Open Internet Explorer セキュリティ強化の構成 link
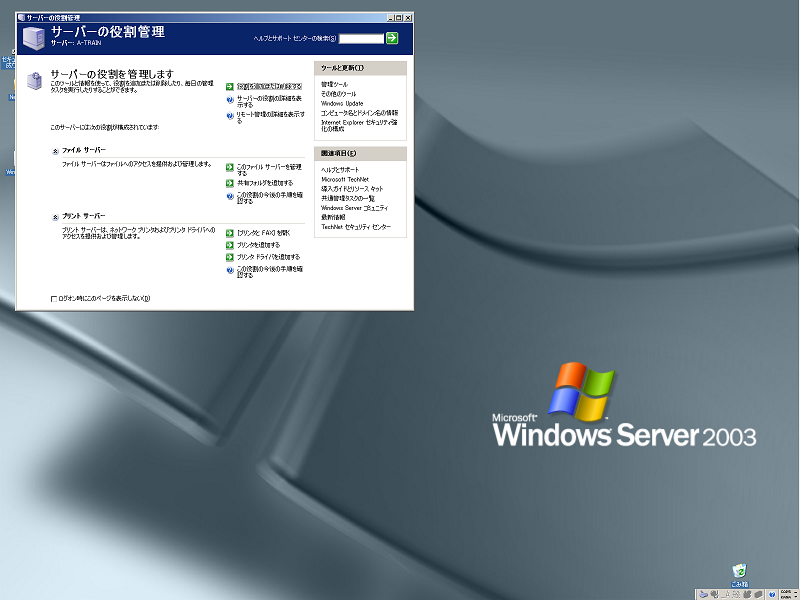Viewport: 800px width, 600px height. 359,126
